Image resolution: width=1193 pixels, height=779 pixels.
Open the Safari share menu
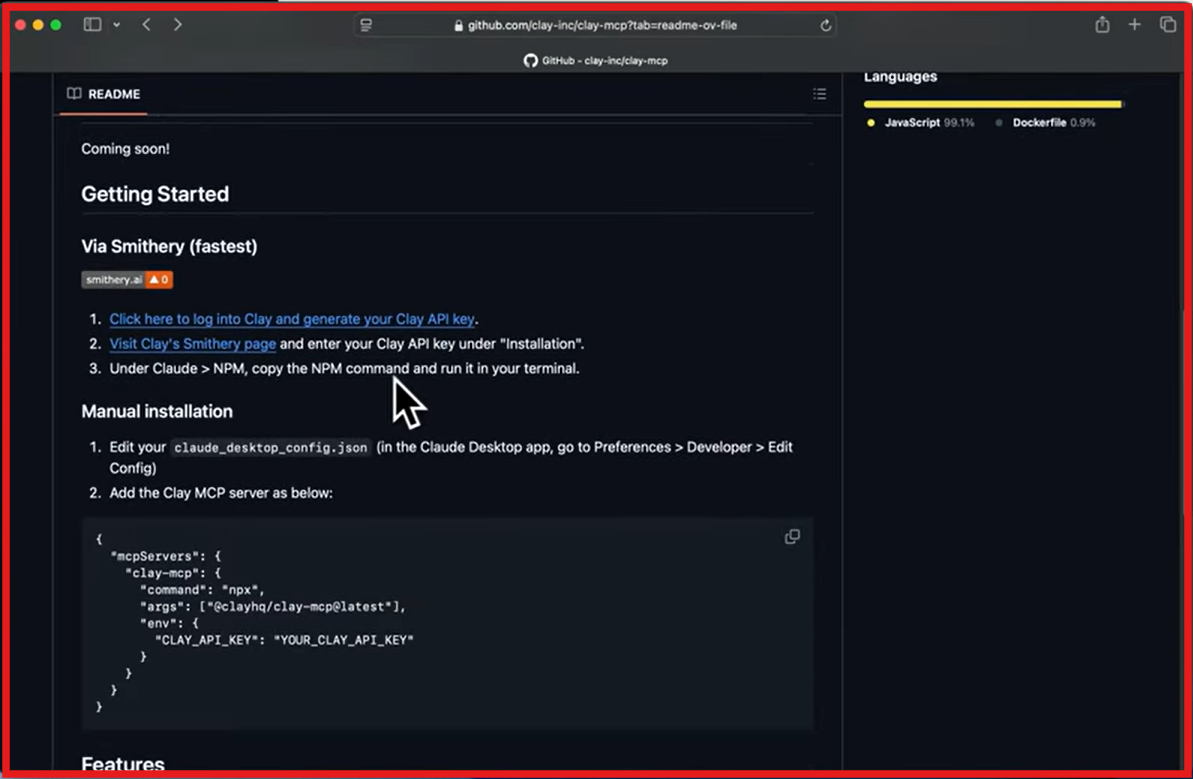click(x=1102, y=24)
